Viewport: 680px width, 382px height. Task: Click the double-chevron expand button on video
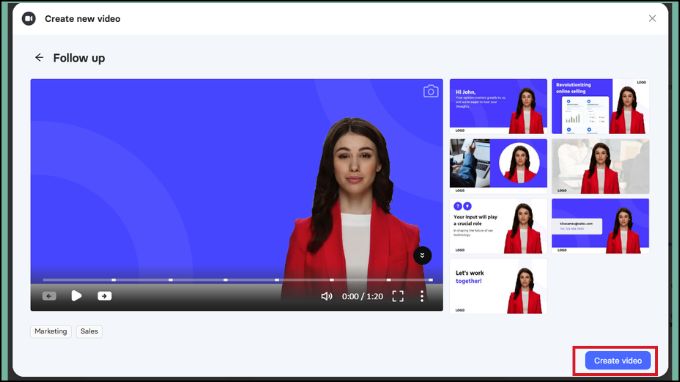tap(422, 255)
